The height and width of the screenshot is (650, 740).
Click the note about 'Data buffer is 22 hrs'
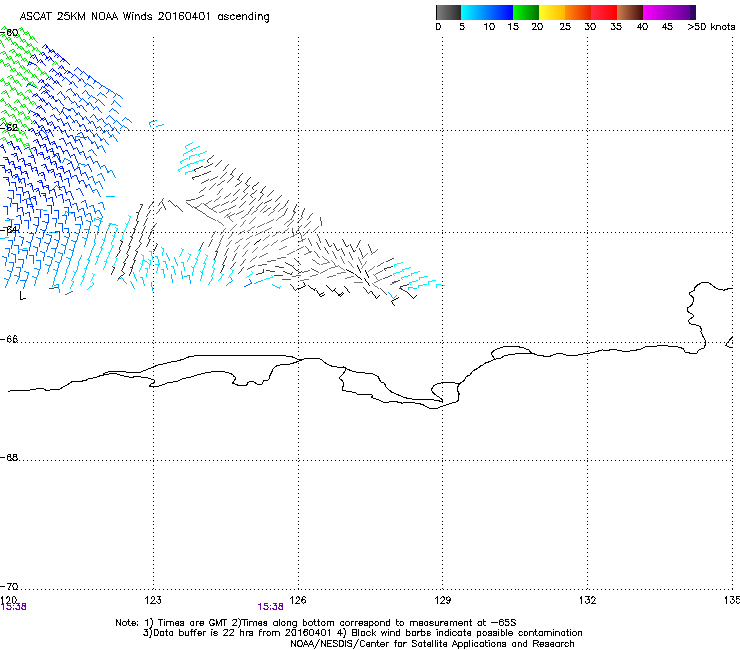click(x=362, y=633)
